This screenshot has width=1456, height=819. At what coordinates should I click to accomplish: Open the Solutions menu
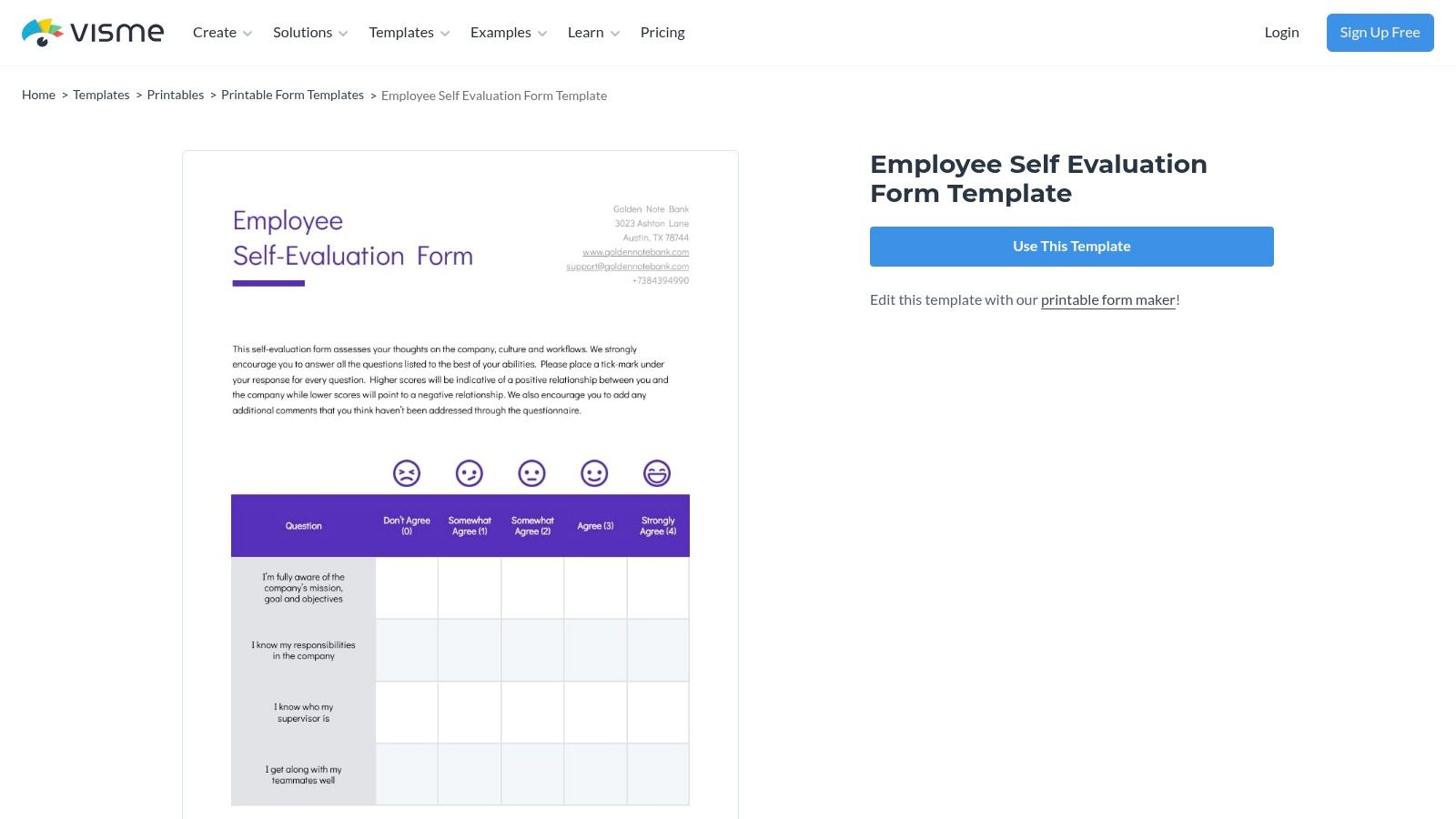(x=302, y=33)
